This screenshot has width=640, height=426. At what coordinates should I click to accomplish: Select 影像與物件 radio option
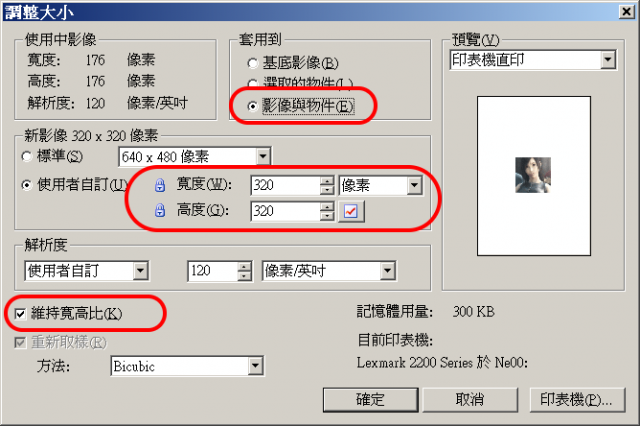pos(253,106)
